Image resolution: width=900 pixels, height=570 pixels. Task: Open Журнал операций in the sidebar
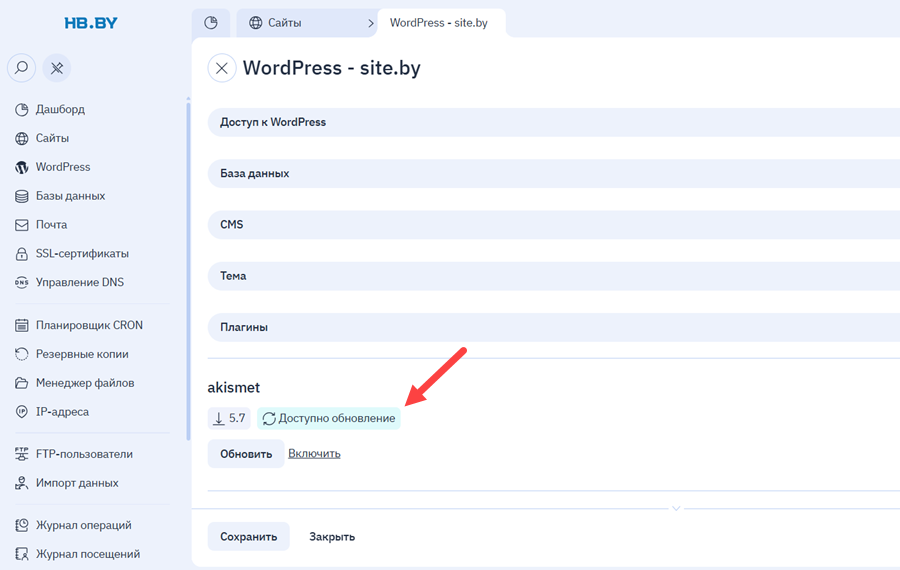[x=84, y=525]
